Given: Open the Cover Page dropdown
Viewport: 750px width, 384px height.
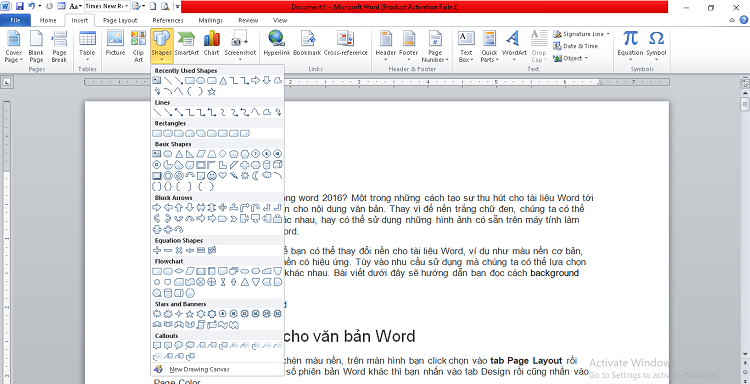Looking at the screenshot, I should pyautogui.click(x=13, y=46).
